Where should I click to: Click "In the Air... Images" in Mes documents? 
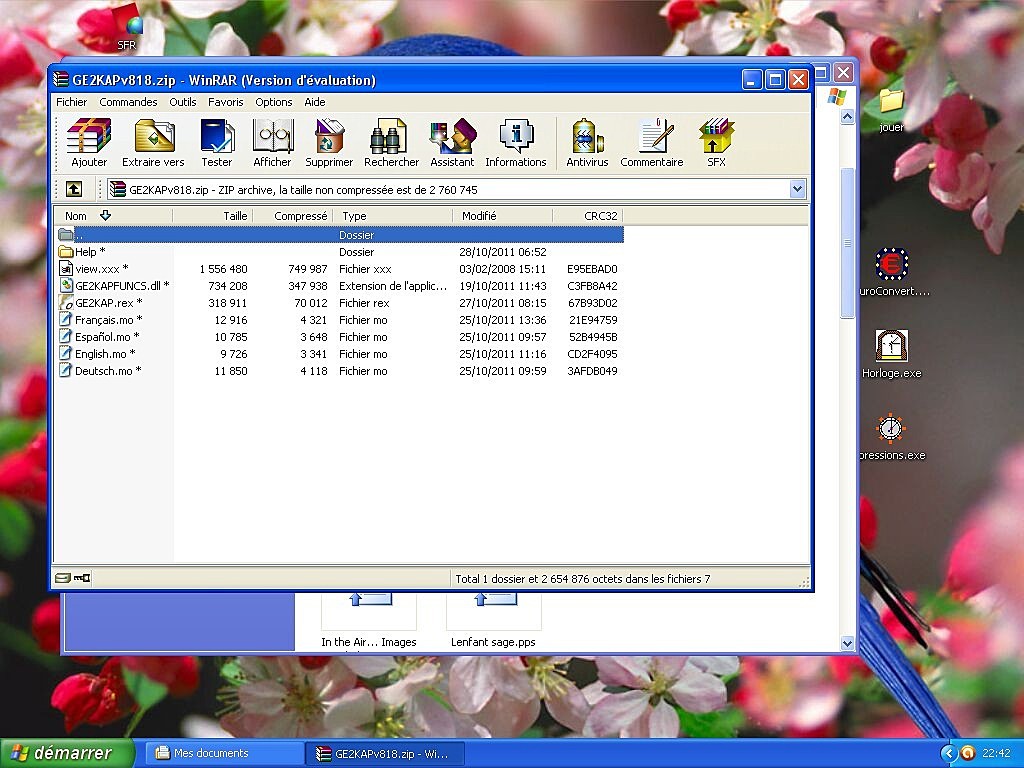point(369,642)
